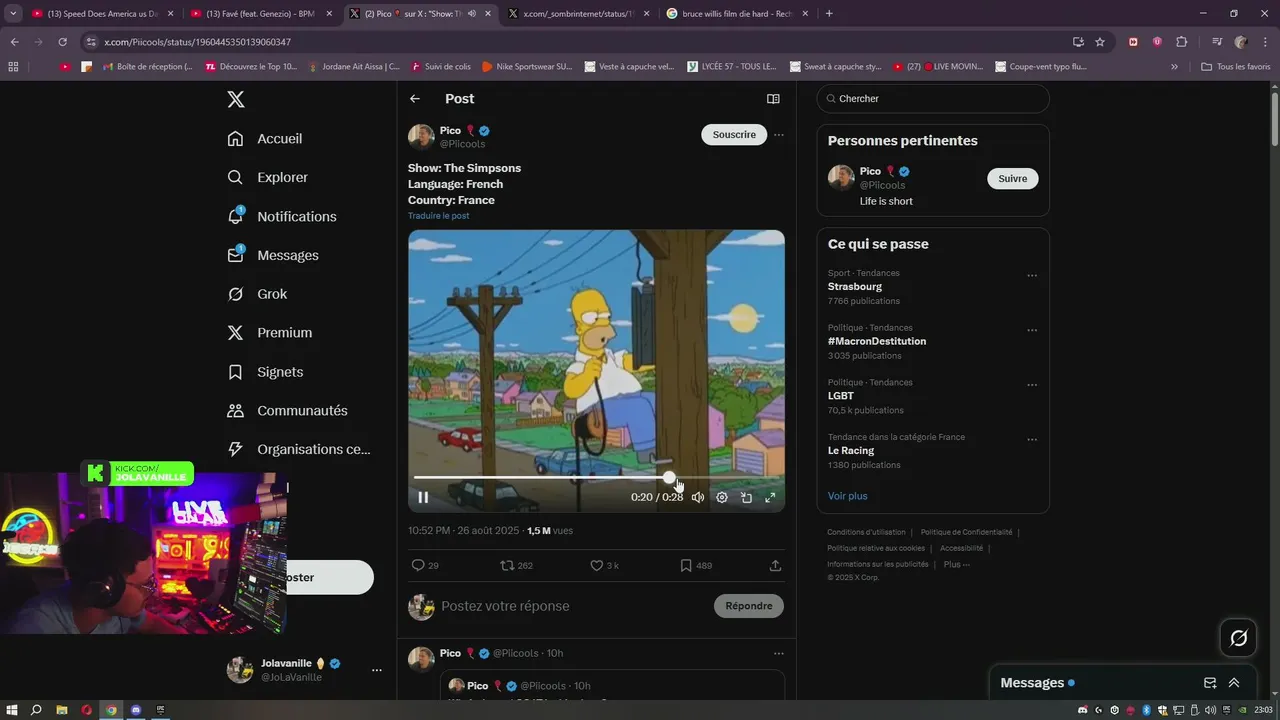
Task: Open a new browser tab
Action: click(829, 14)
